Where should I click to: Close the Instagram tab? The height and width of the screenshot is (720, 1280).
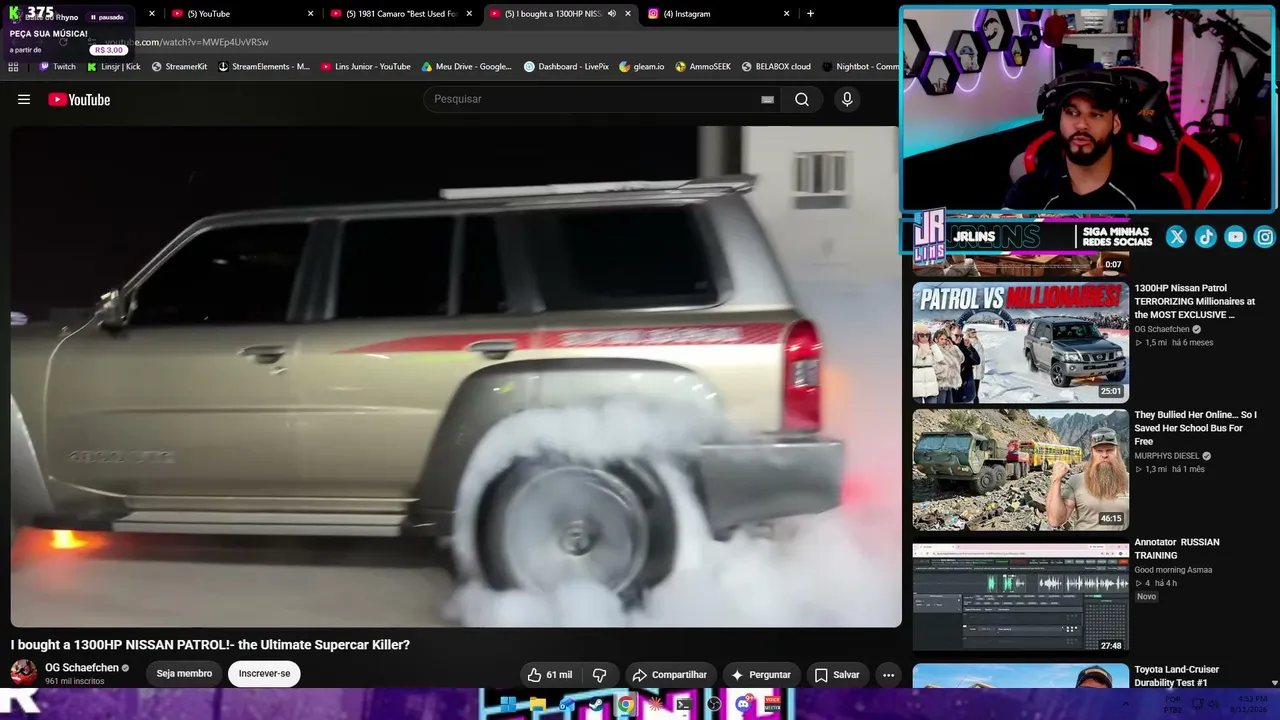point(786,14)
